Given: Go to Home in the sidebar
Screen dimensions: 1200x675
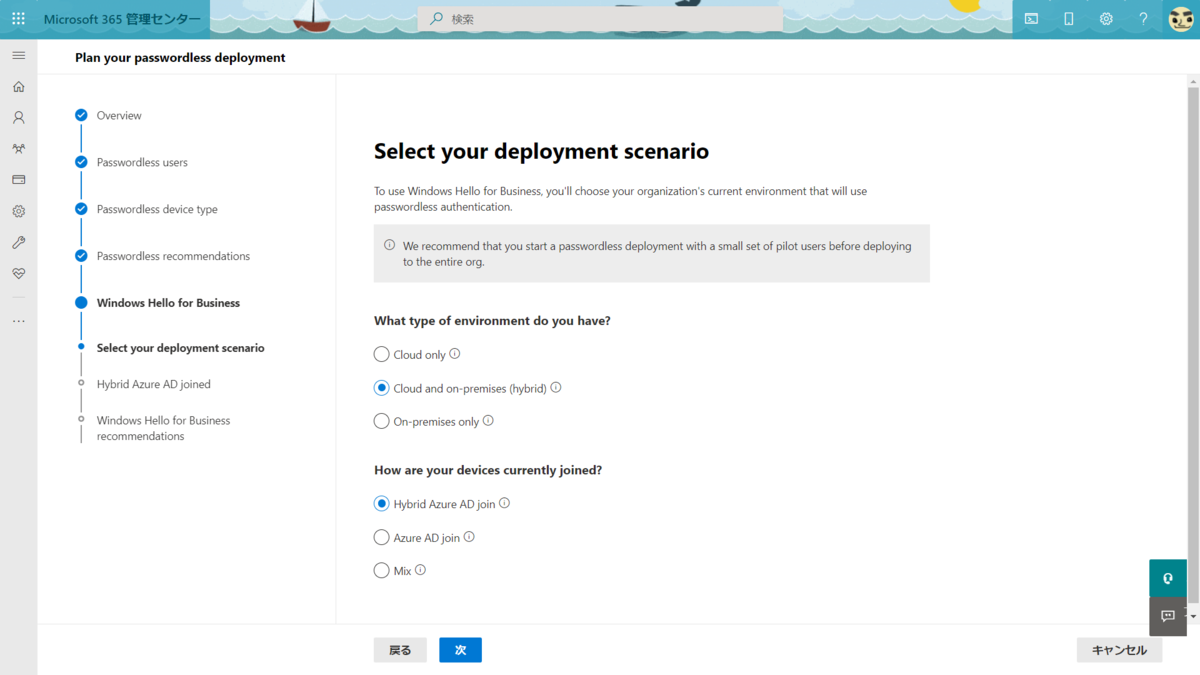Looking at the screenshot, I should [x=18, y=87].
